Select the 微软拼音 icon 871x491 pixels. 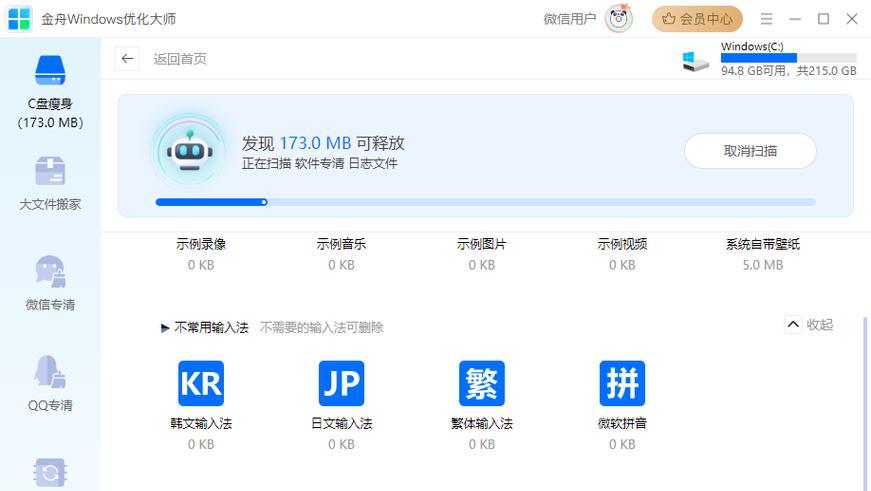point(622,383)
